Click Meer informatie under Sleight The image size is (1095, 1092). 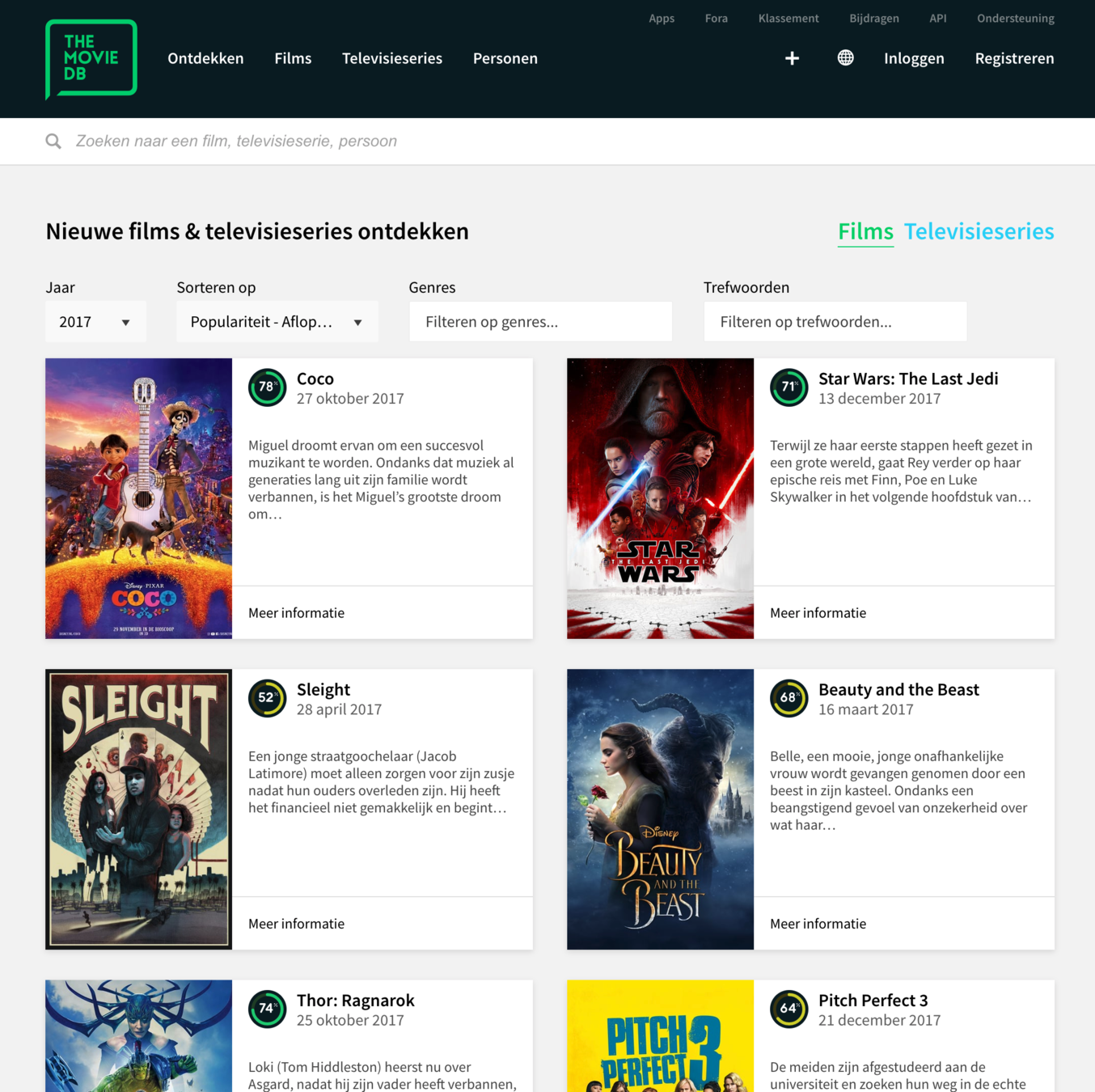tap(296, 924)
